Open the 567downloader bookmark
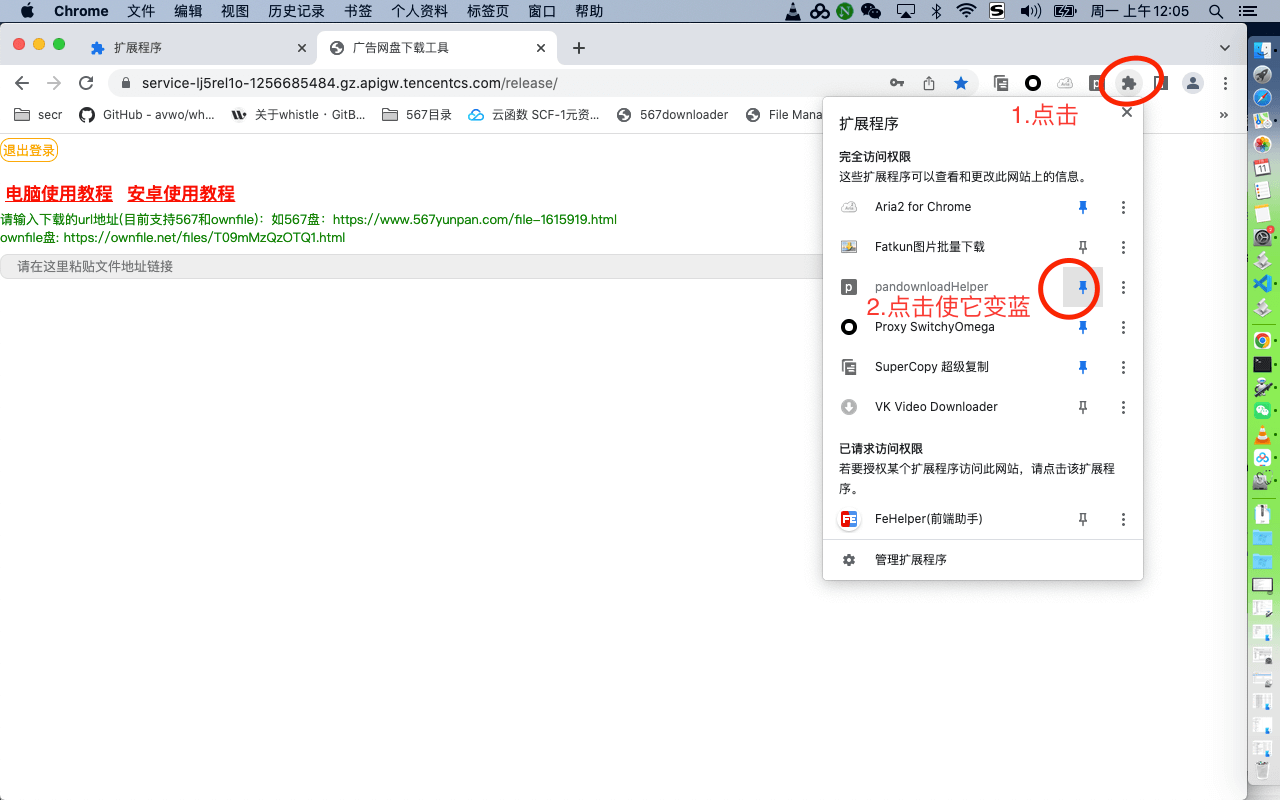The image size is (1280, 800). tap(673, 115)
